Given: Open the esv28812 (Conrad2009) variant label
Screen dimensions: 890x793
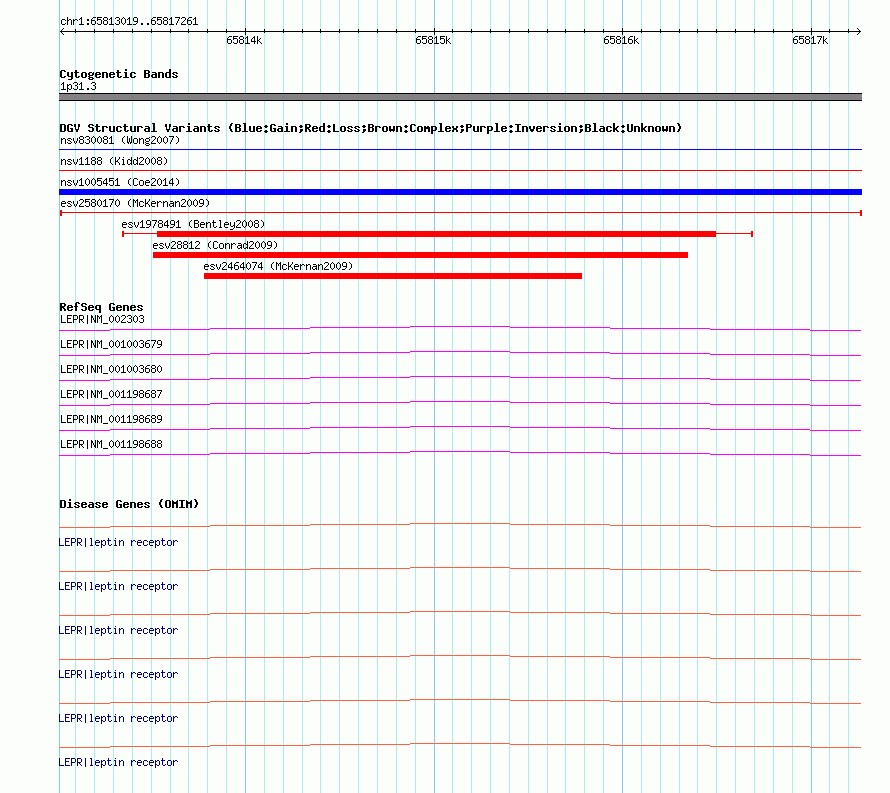Looking at the screenshot, I should (215, 245).
